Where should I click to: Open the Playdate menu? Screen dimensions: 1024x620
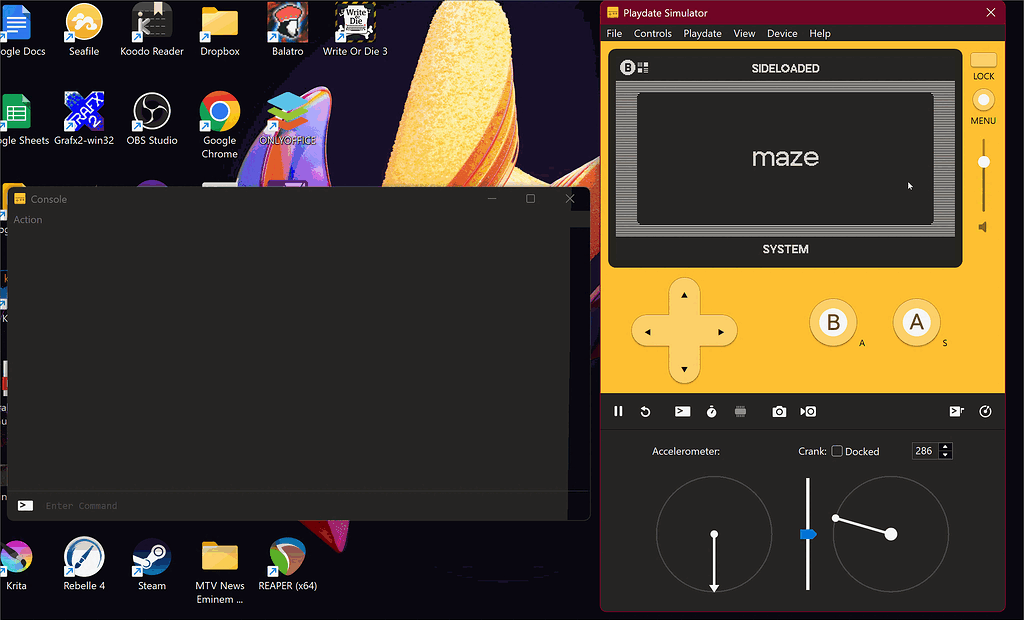coord(702,33)
